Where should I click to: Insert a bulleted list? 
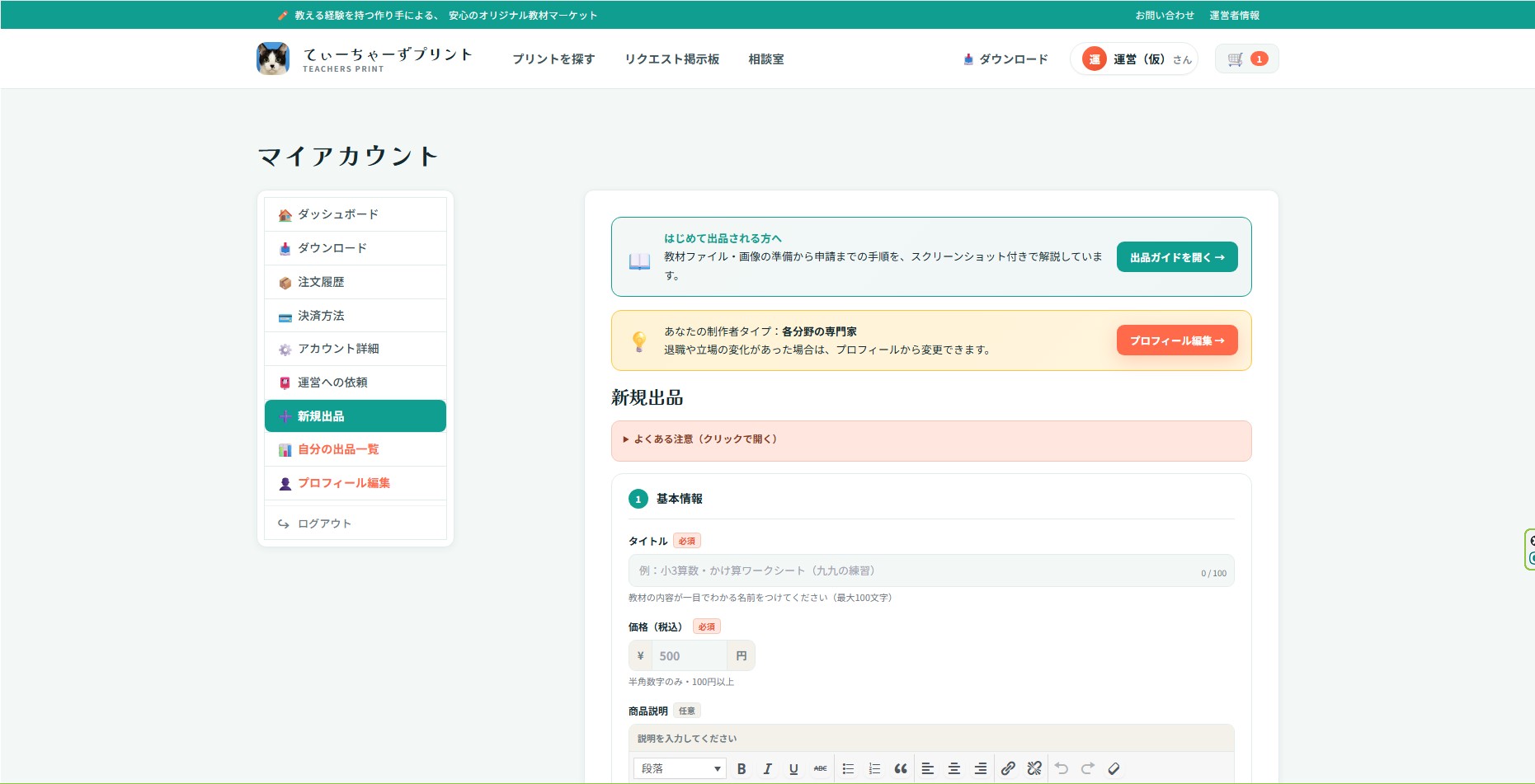point(848,768)
